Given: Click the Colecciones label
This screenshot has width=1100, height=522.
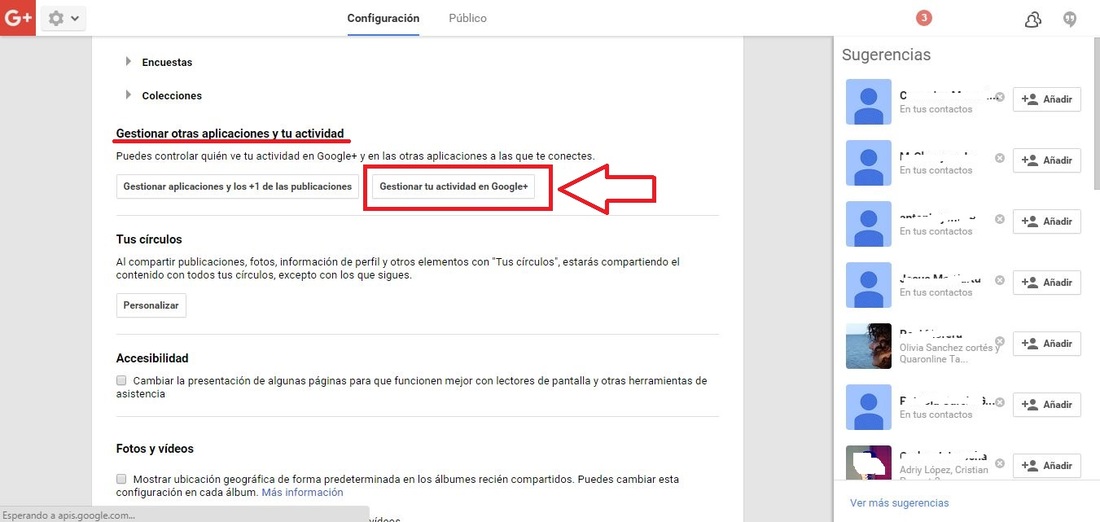Looking at the screenshot, I should click(x=172, y=95).
